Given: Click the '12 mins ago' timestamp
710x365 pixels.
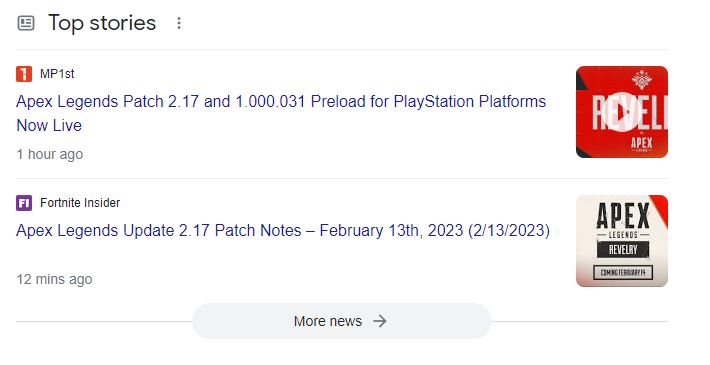Looking at the screenshot, I should pos(54,279).
